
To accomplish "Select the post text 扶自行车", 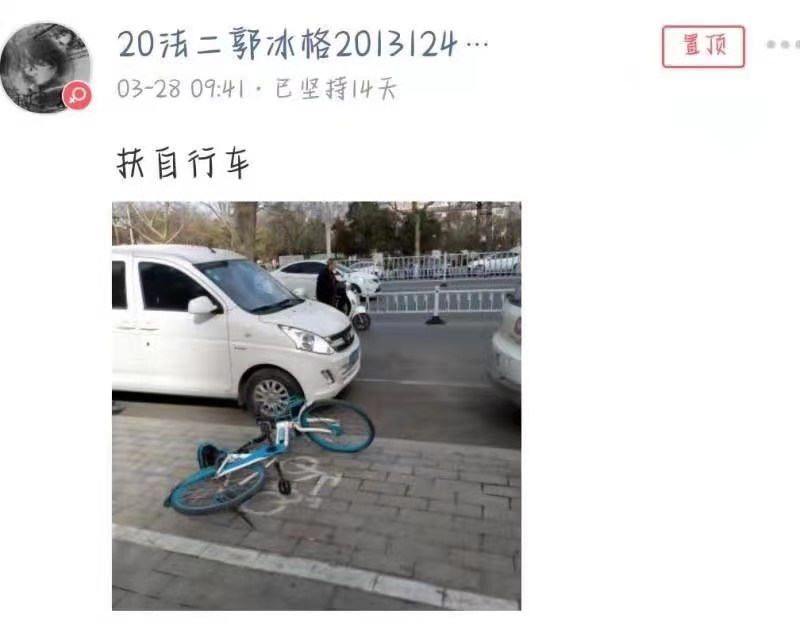I will click(183, 163).
